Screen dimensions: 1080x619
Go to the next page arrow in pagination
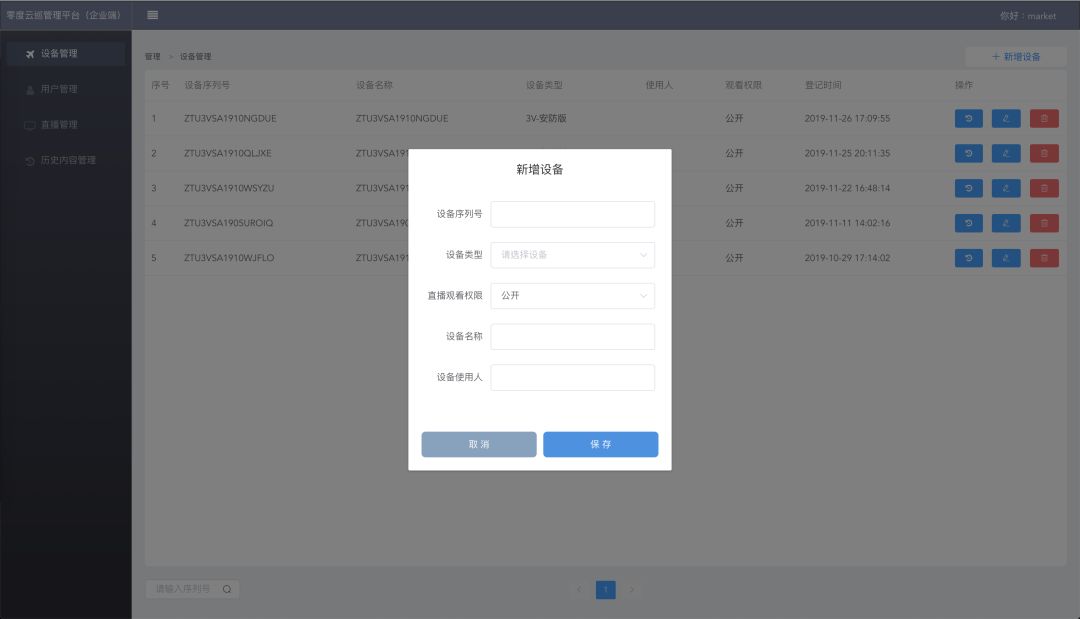click(x=632, y=590)
